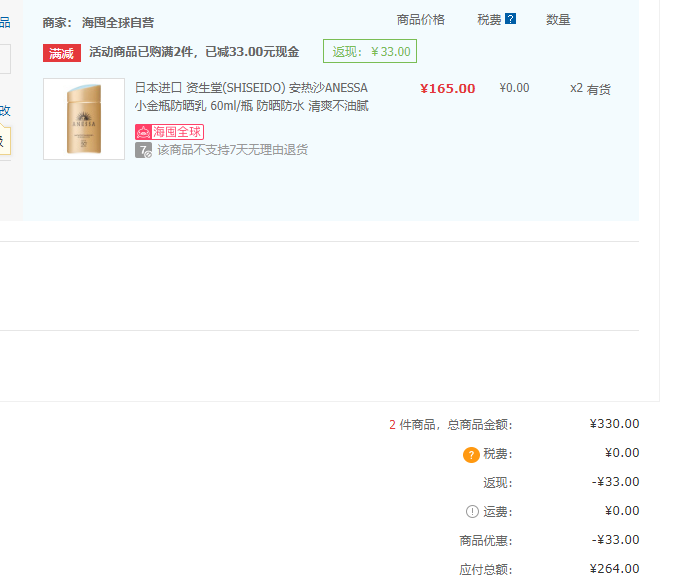Click the 7-day no-return icon
Image resolution: width=676 pixels, height=578 pixels.
coord(143,150)
